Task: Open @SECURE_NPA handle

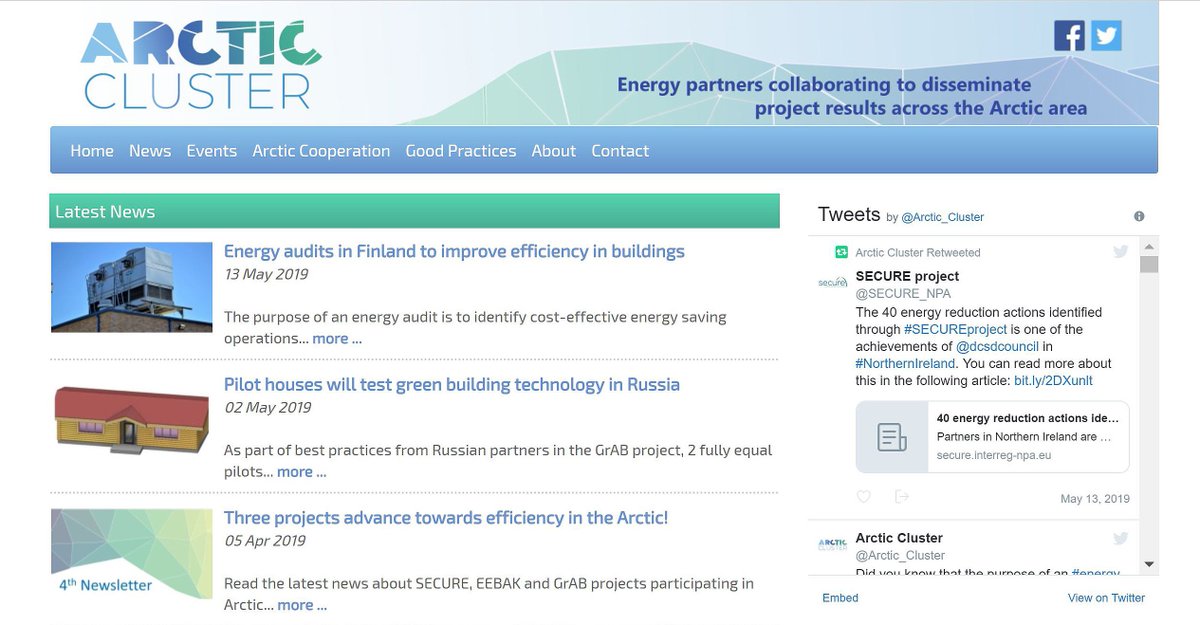Action: (903, 293)
